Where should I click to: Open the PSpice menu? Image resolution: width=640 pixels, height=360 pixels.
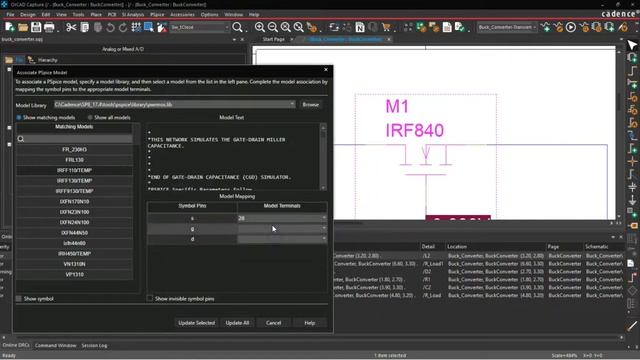click(157, 14)
